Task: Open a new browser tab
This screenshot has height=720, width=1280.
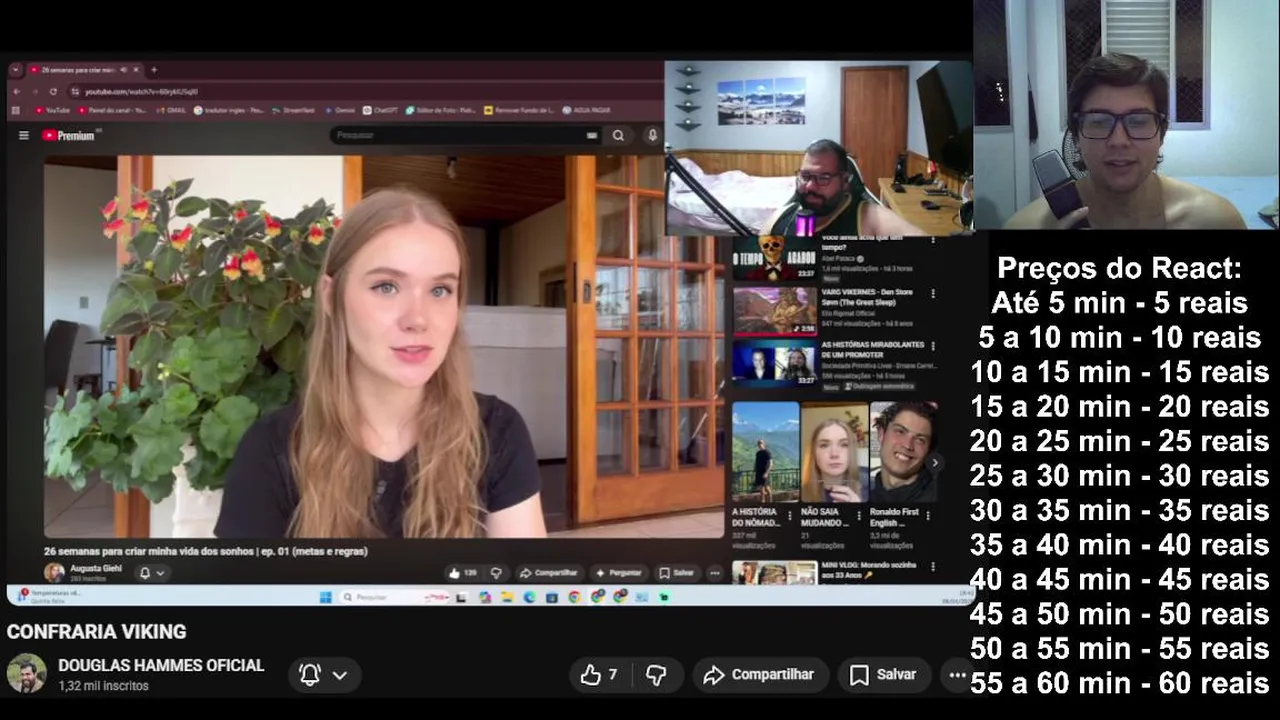Action: [x=154, y=70]
